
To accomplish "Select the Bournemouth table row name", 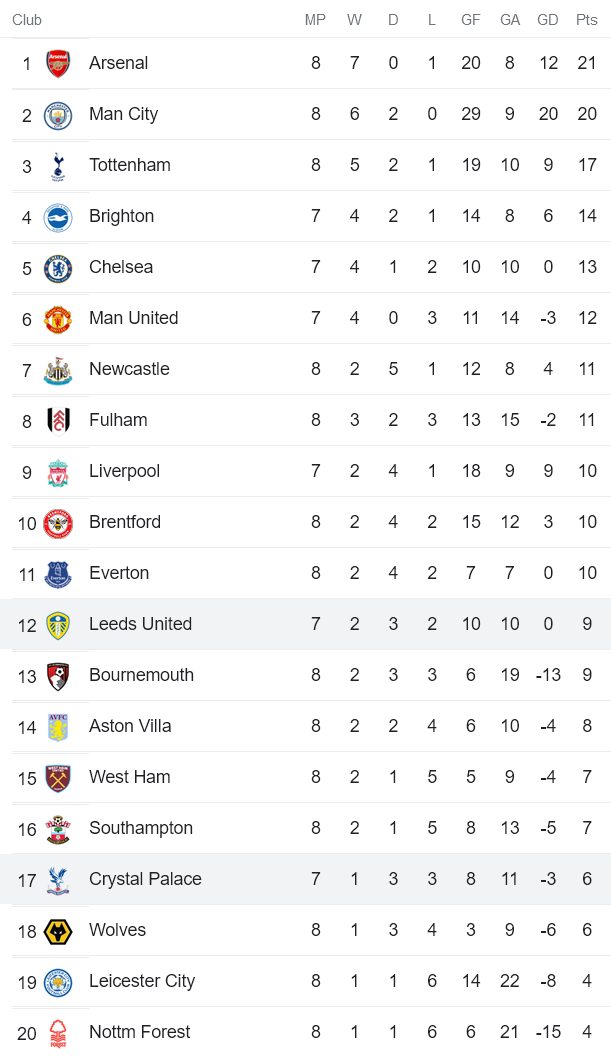I will pos(141,675).
